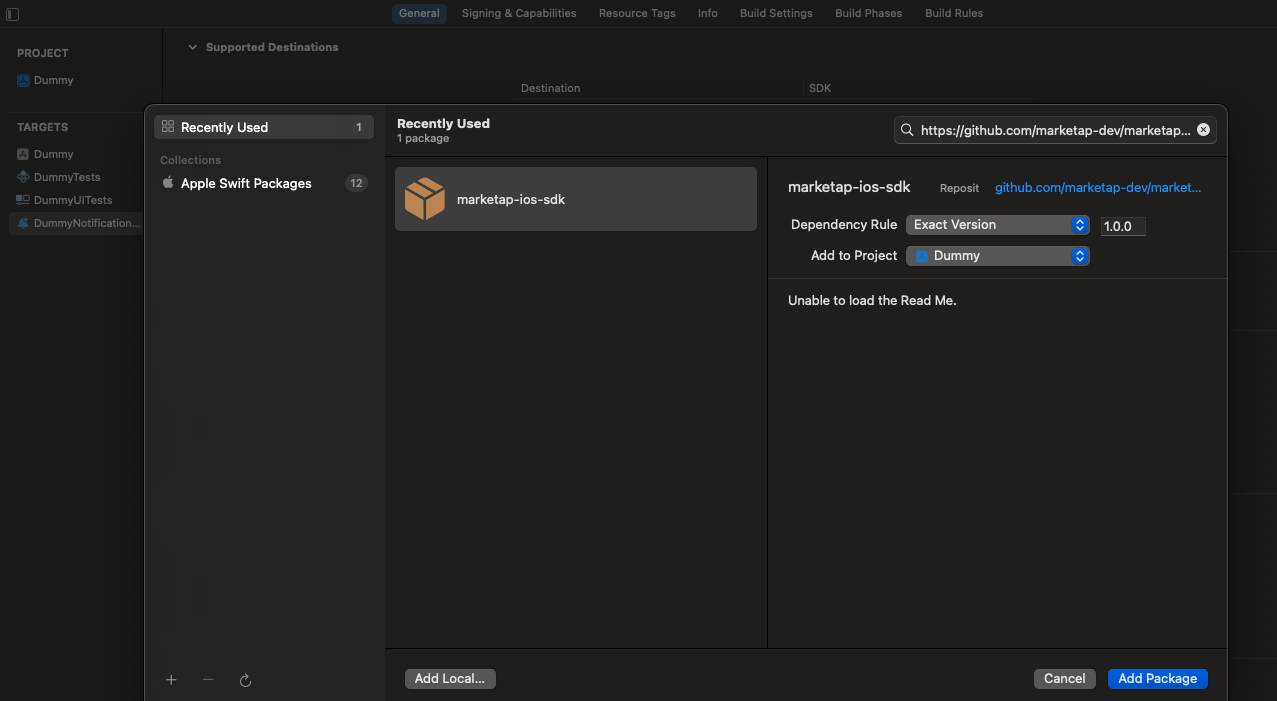Switch to Build Settings tab
Image resolution: width=1277 pixels, height=701 pixels.
(776, 13)
